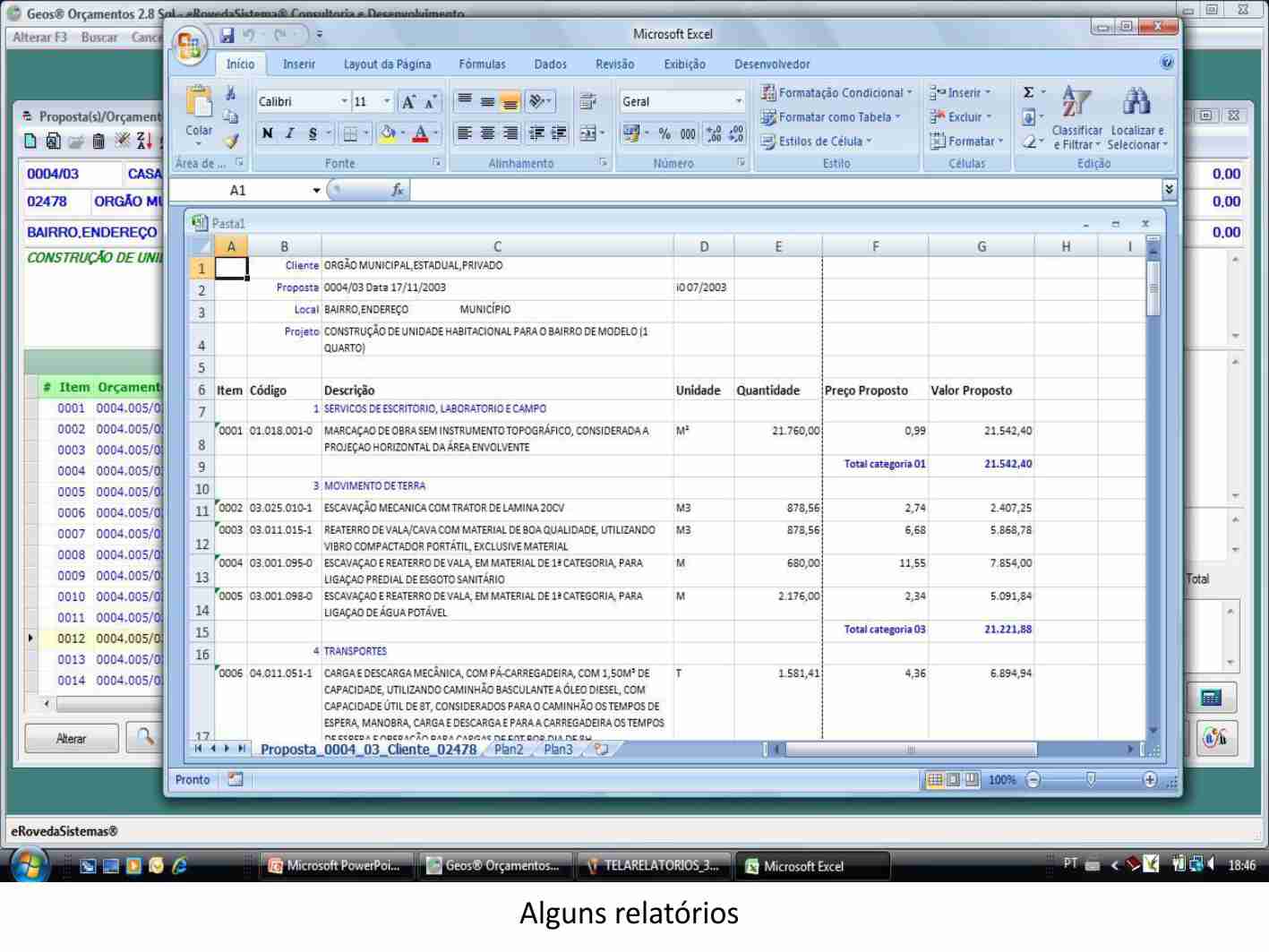Activate the Format Painter brush
1269x952 pixels.
(230, 140)
